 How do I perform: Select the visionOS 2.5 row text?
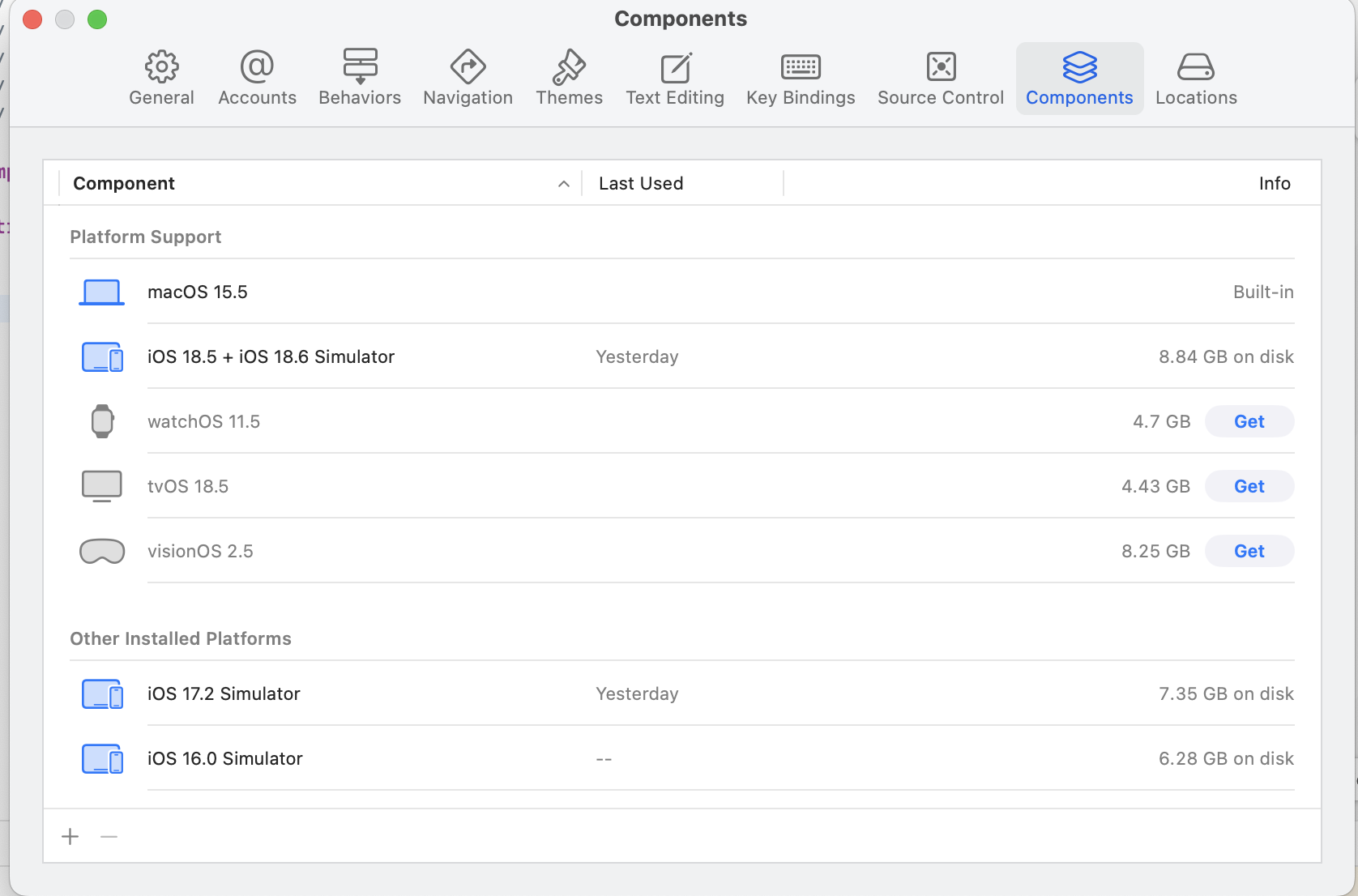click(x=200, y=551)
